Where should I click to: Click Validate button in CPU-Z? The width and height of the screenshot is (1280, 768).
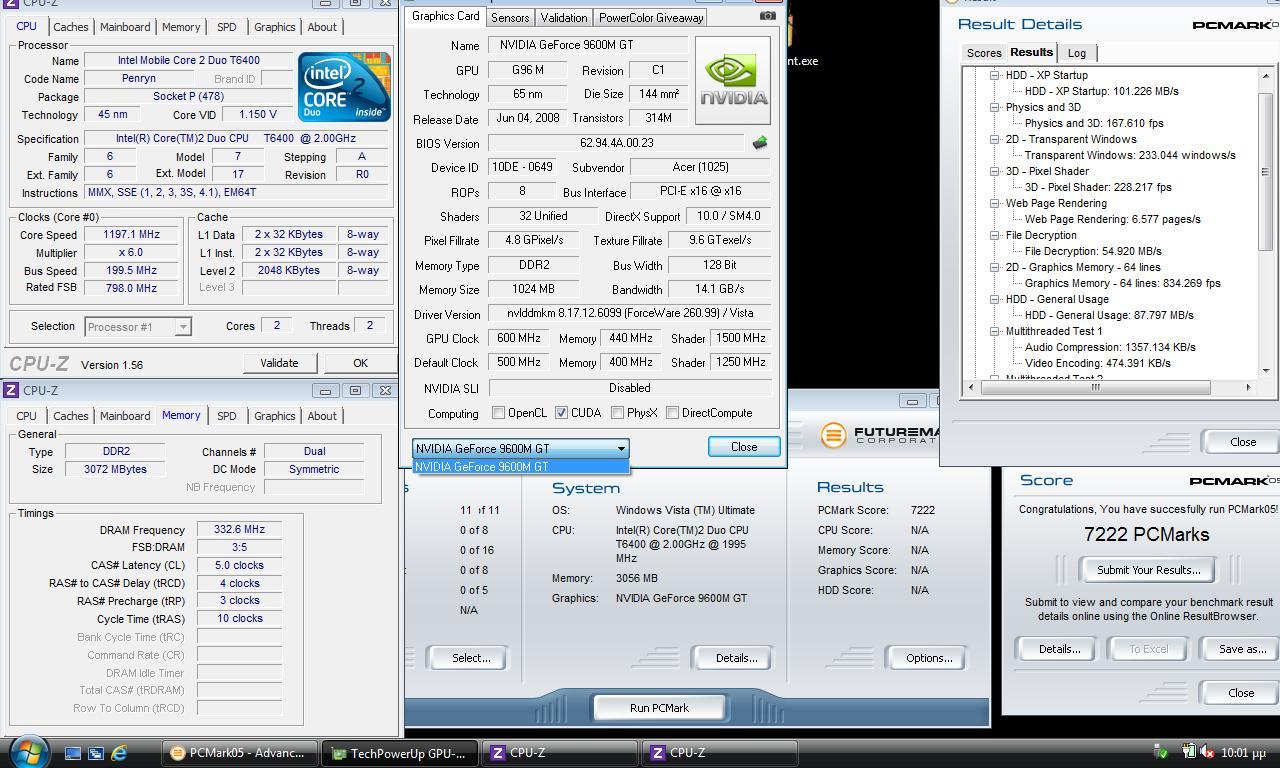279,363
